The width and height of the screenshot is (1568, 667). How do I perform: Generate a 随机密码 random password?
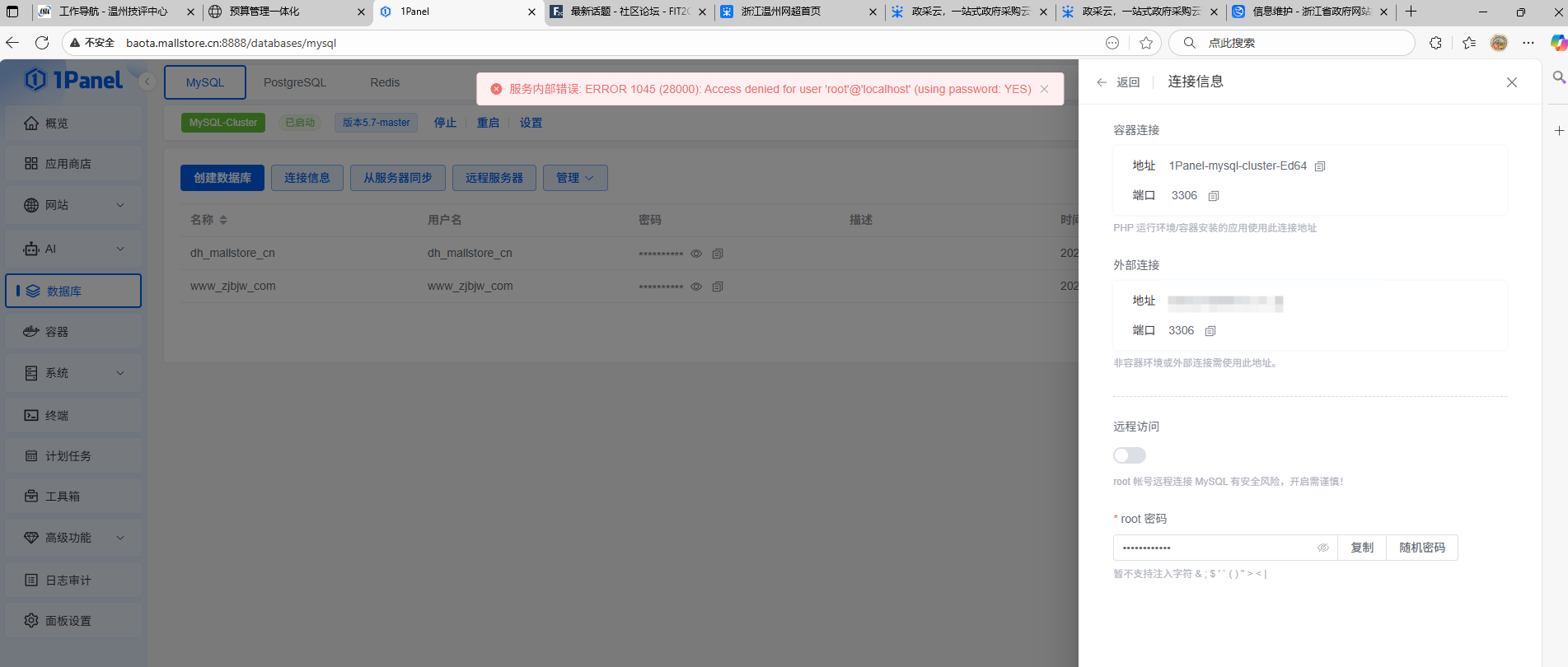pyautogui.click(x=1422, y=548)
